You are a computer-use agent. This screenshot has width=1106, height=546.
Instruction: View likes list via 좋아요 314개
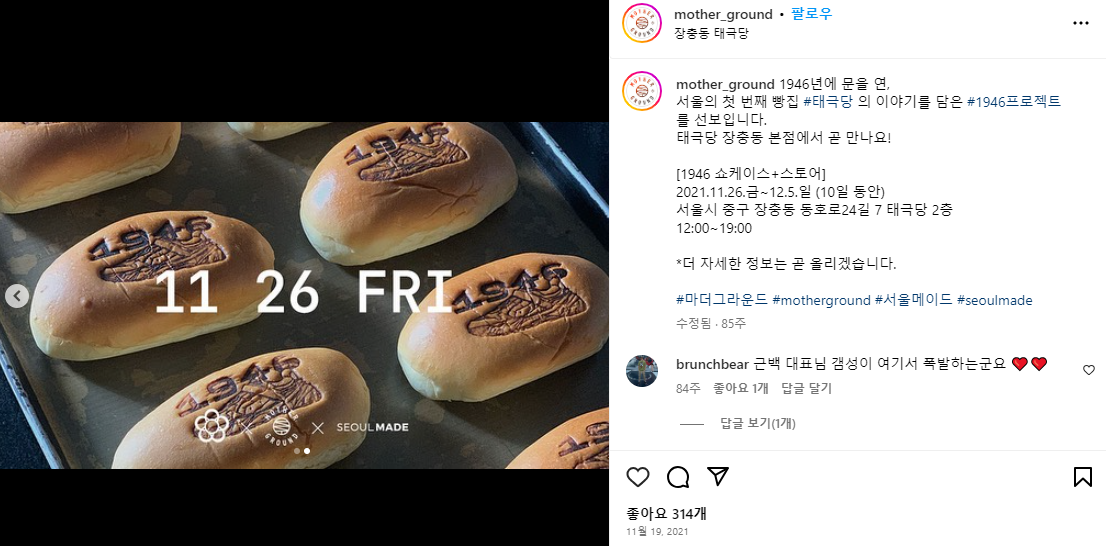point(667,514)
